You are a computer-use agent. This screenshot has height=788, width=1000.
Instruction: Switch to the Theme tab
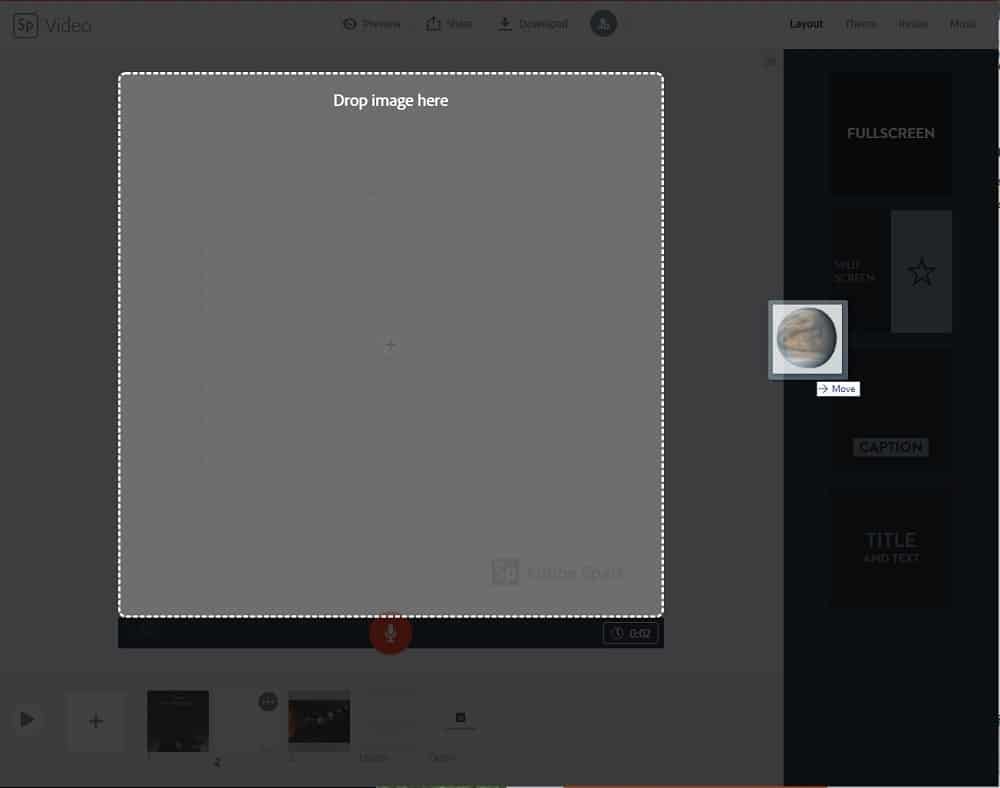click(x=860, y=23)
